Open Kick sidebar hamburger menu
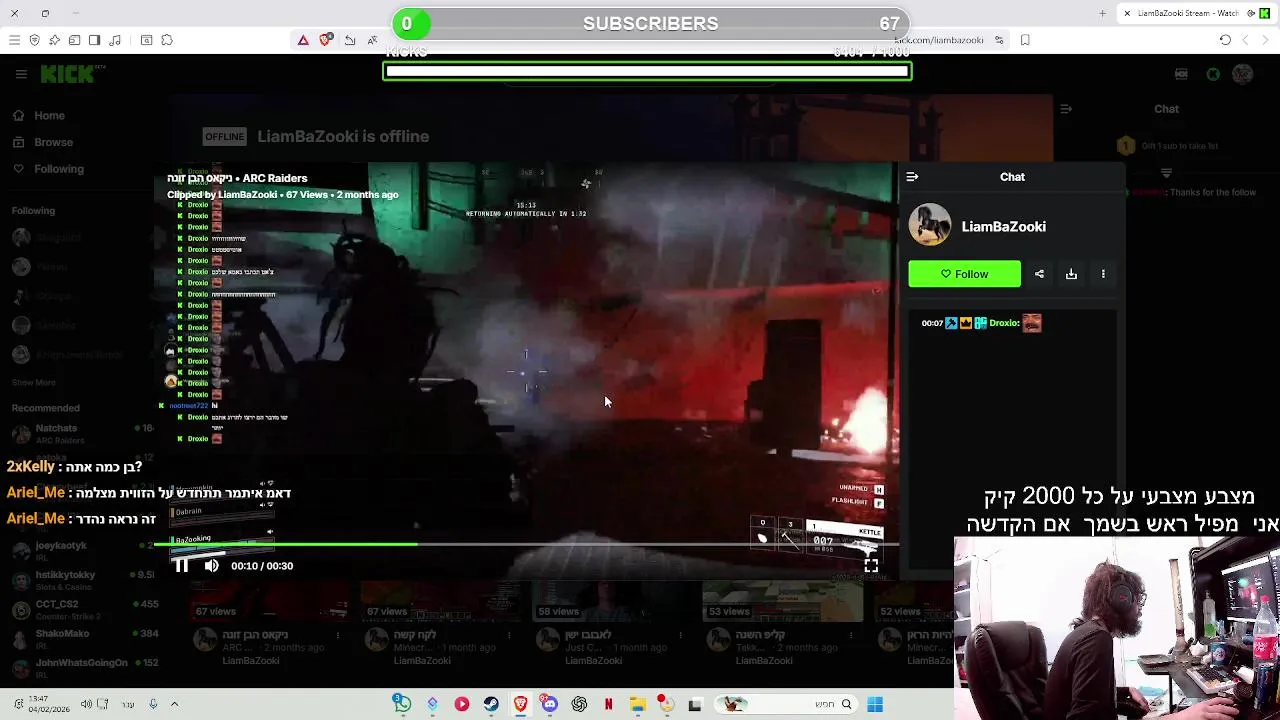The width and height of the screenshot is (1280, 720). pos(21,74)
